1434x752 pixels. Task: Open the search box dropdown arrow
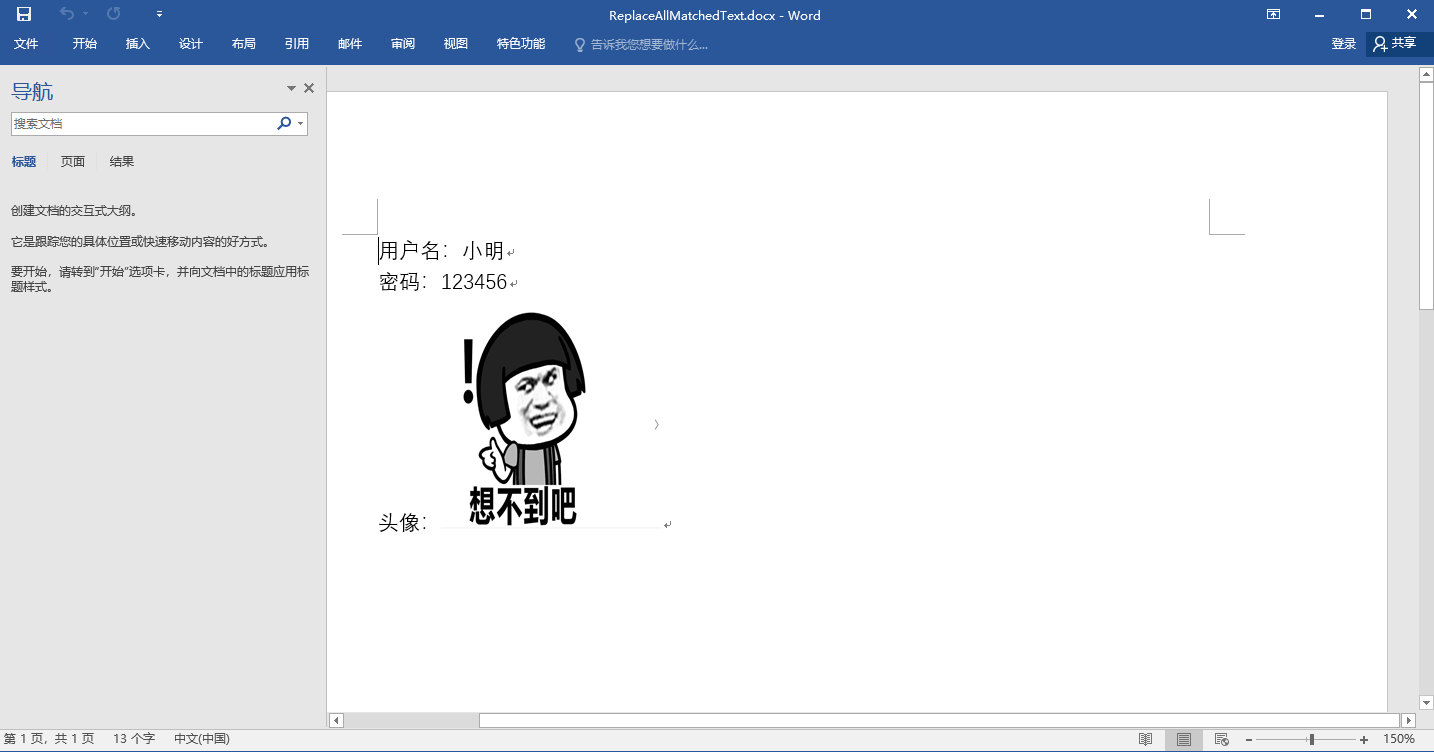[x=298, y=123]
